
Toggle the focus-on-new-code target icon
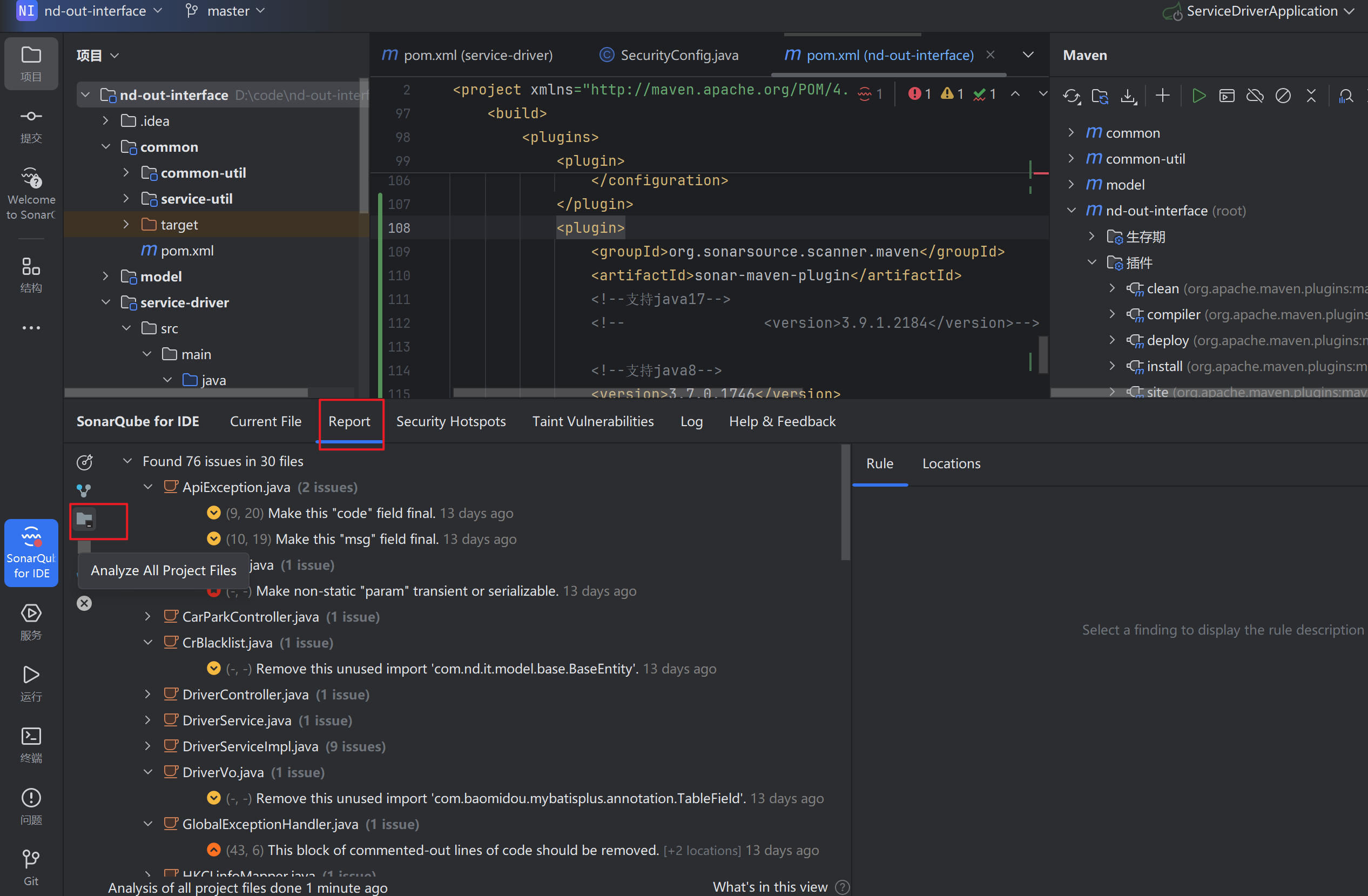click(x=85, y=462)
